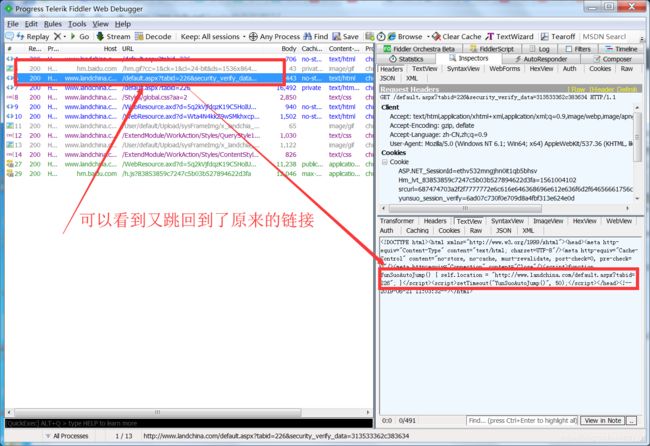Collapse the Cookie node in request headers
650x446 pixels.
coord(384,162)
